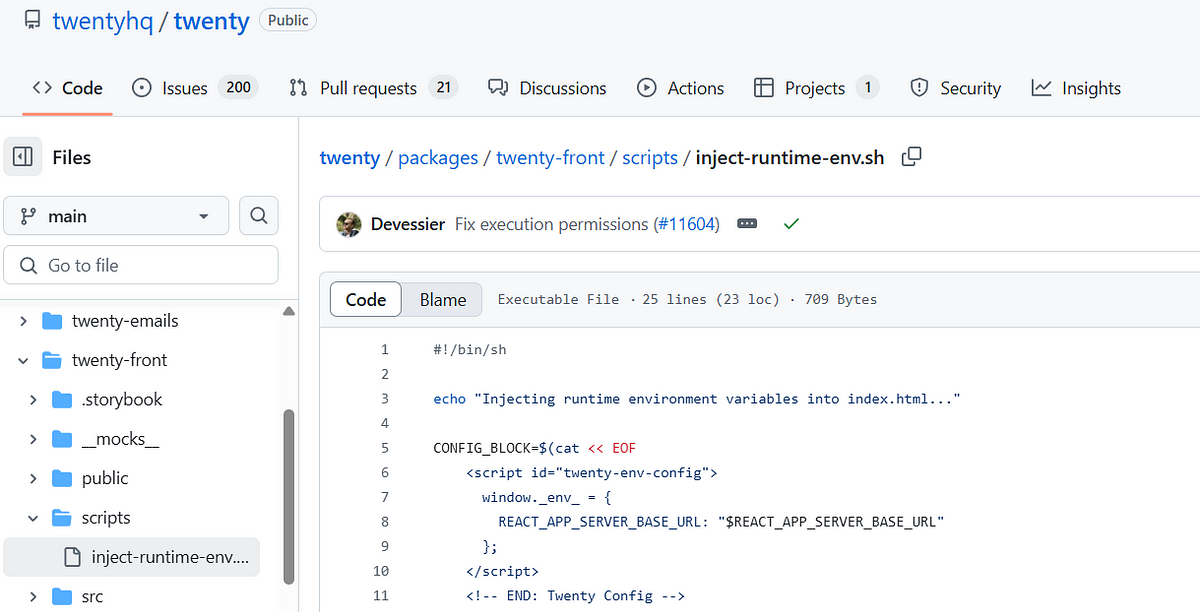
Task: Click the CONFIG_BLOCK=$(cat << EOF line
Action: 535,448
